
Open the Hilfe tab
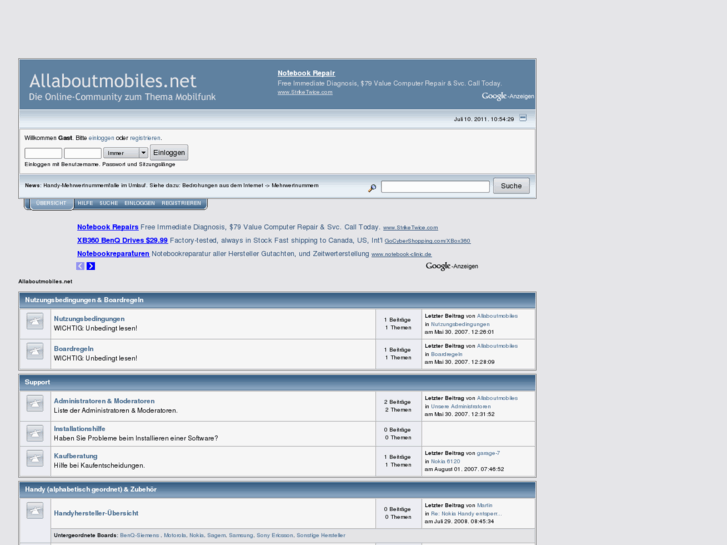click(85, 203)
